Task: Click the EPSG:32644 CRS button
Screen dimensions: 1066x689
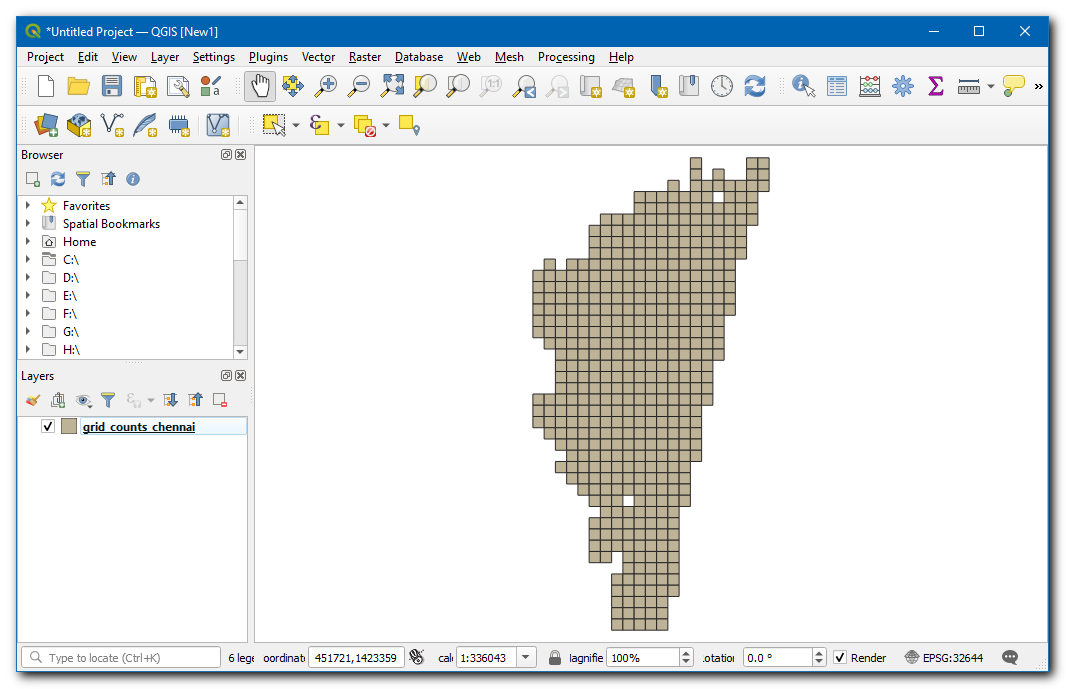Action: (943, 658)
